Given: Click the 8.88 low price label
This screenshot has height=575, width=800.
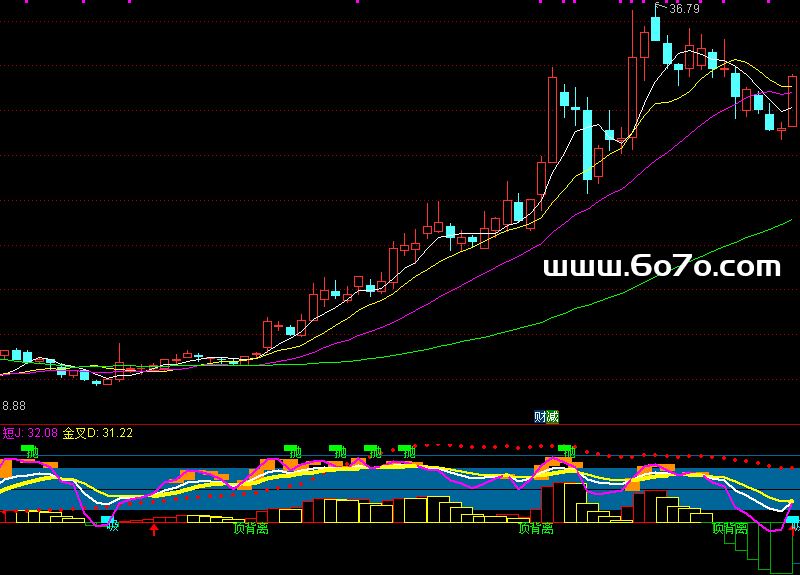Looking at the screenshot, I should coord(14,405).
